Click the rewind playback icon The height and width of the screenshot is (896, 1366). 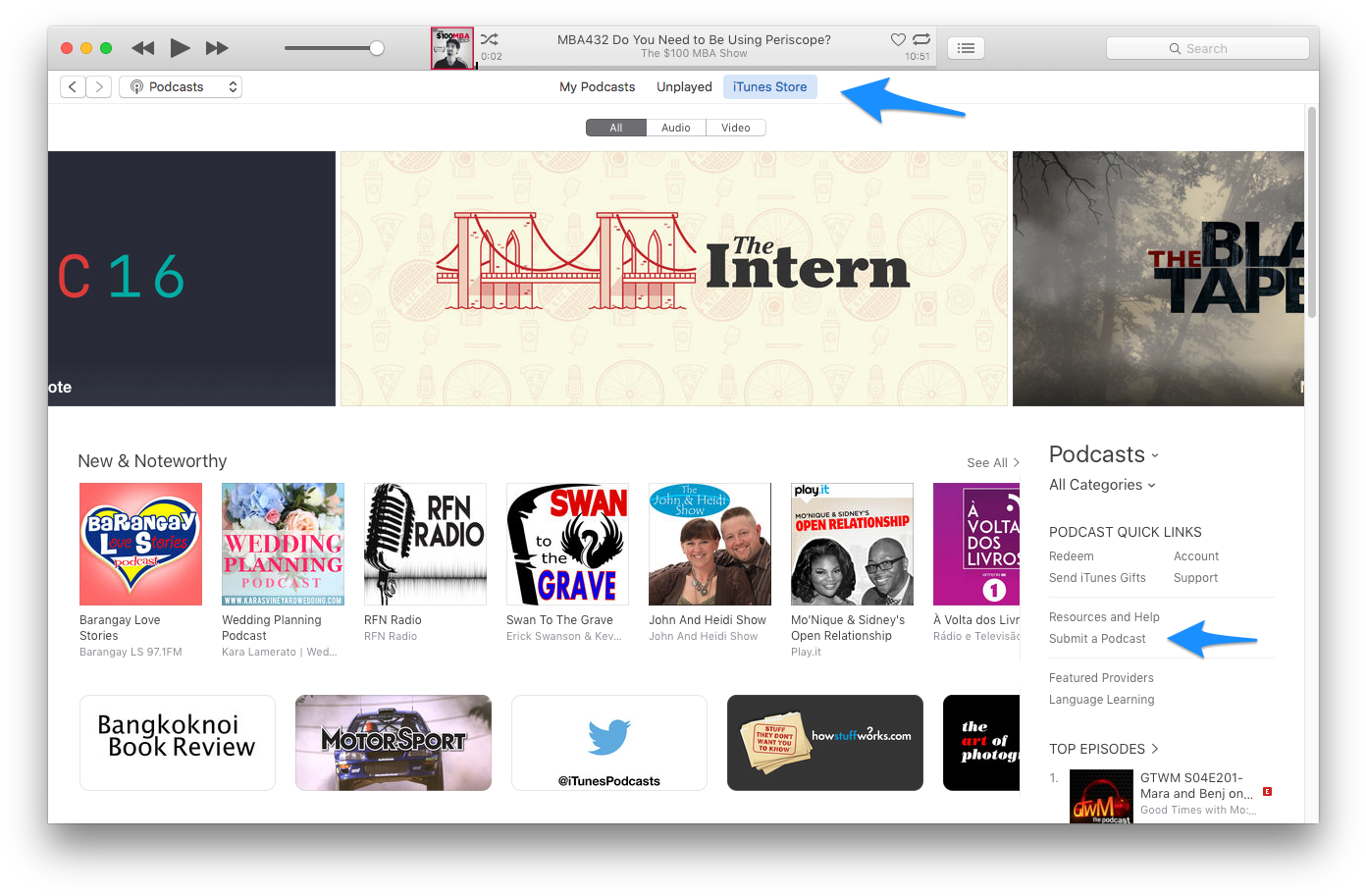142,47
